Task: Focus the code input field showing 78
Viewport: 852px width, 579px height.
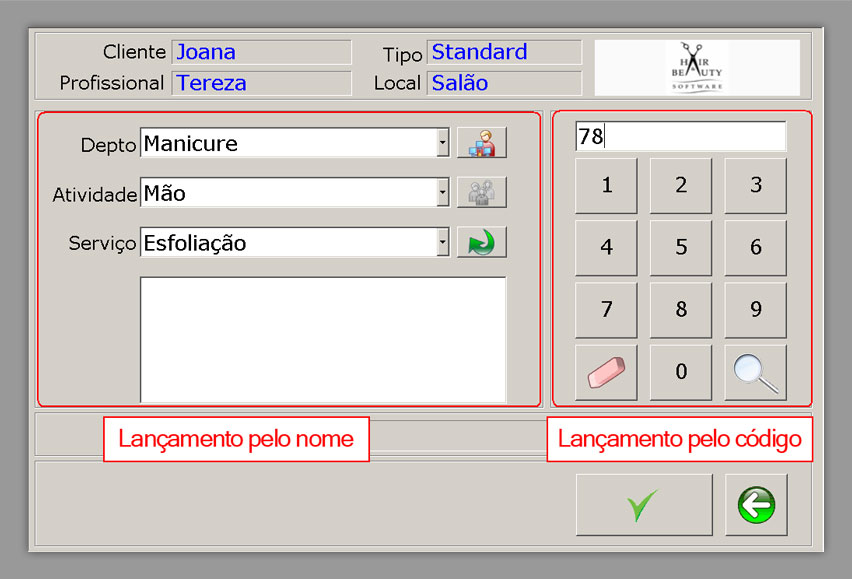Action: pos(680,136)
